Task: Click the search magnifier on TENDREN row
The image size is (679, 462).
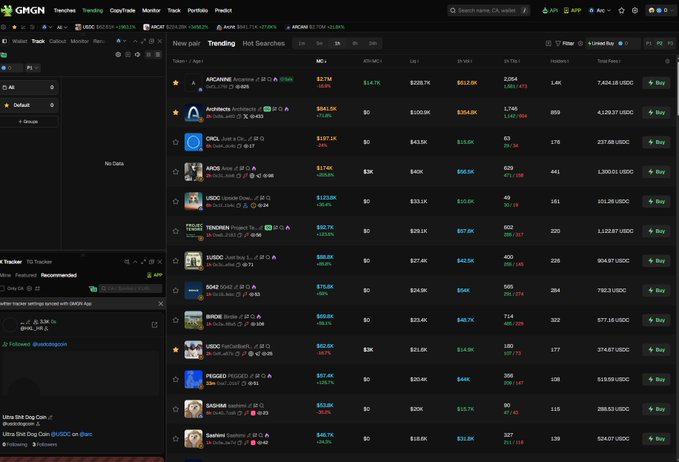Action: click(x=281, y=228)
